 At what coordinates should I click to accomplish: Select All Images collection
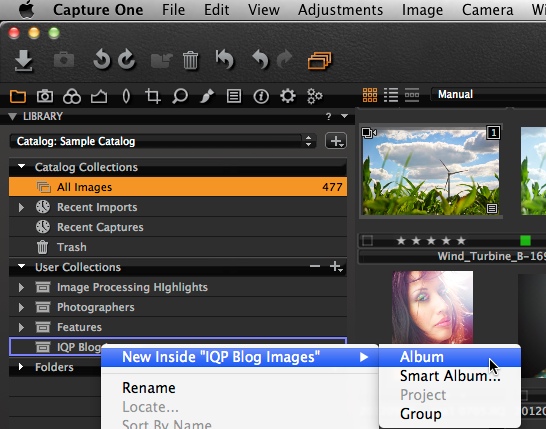click(178, 187)
